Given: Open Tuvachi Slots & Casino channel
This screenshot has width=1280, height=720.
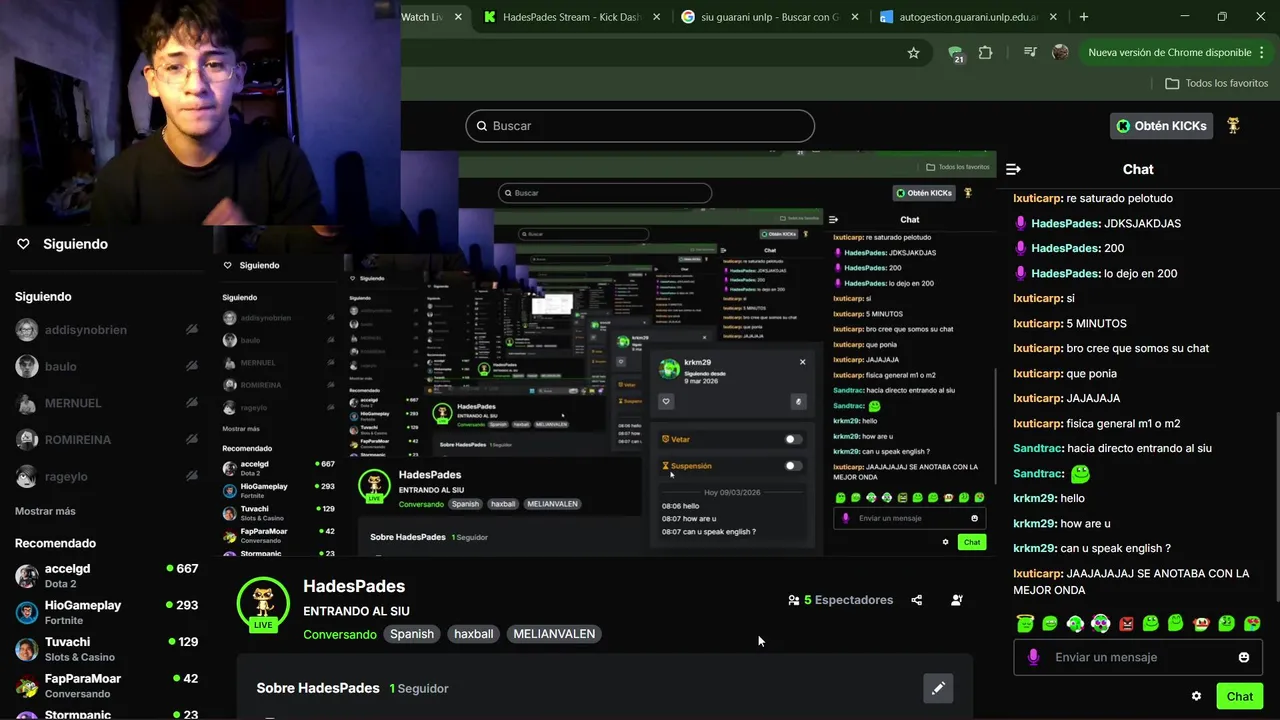Looking at the screenshot, I should [106, 649].
